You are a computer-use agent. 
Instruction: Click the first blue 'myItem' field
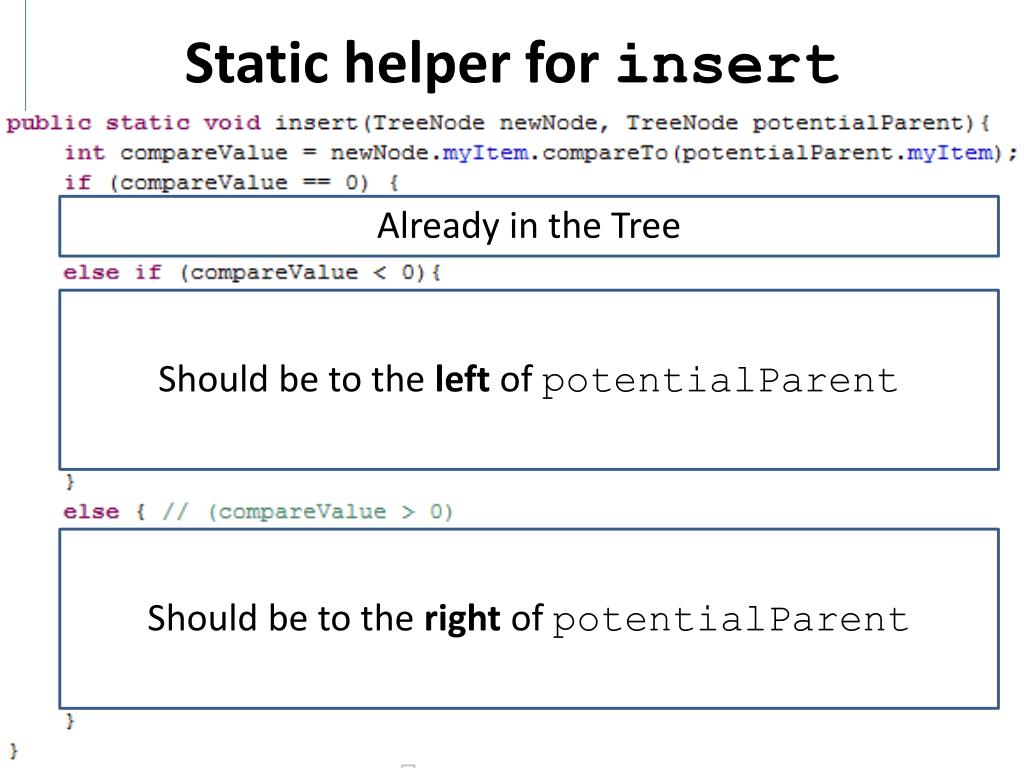pyautogui.click(x=485, y=153)
